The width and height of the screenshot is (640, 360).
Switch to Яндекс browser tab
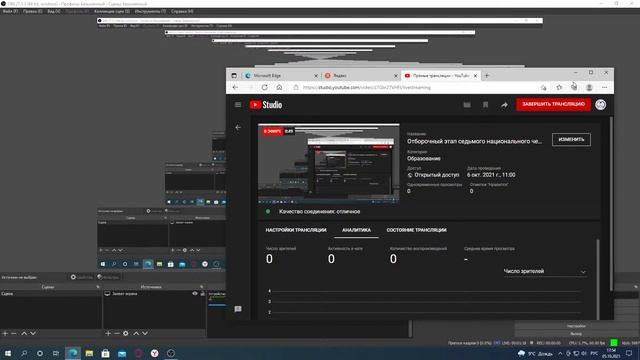(360, 76)
